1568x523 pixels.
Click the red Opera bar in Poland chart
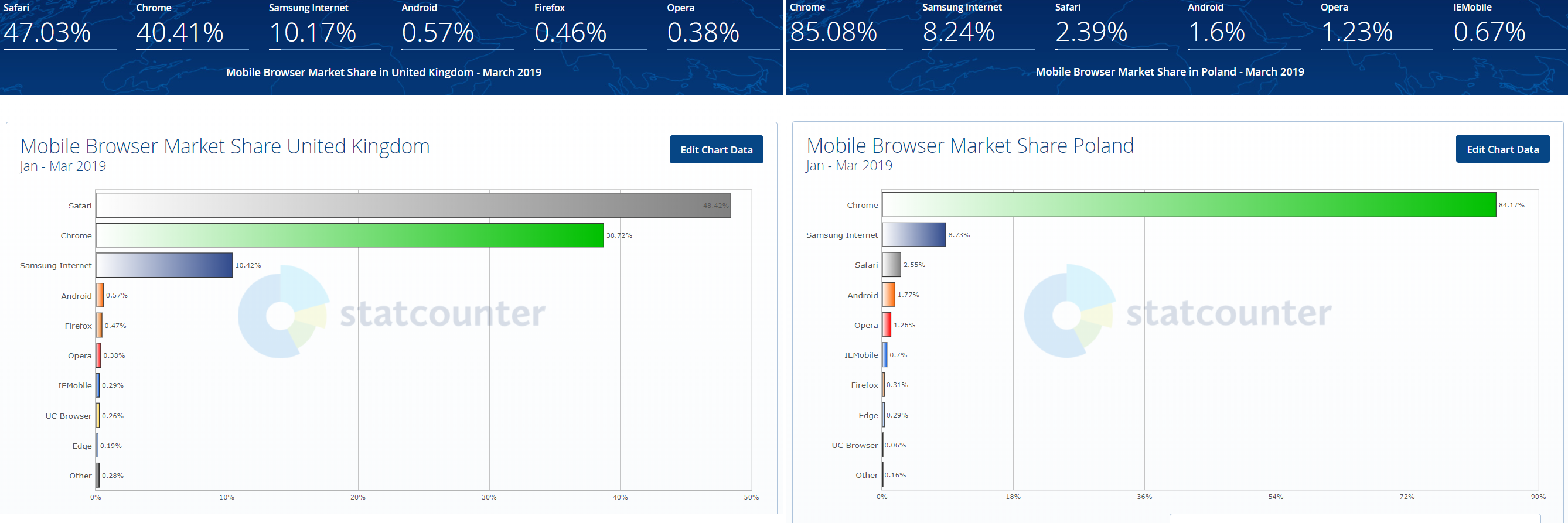tap(887, 324)
